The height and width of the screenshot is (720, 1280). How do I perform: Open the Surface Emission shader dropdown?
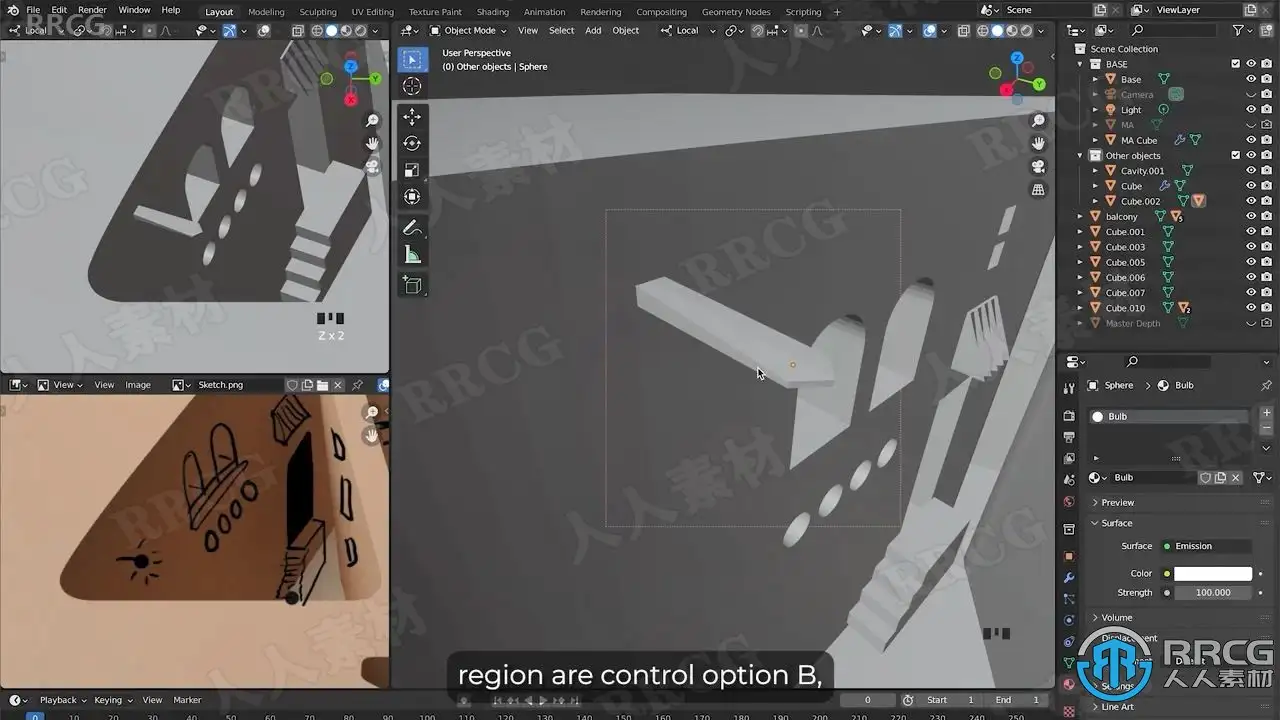pyautogui.click(x=1207, y=546)
